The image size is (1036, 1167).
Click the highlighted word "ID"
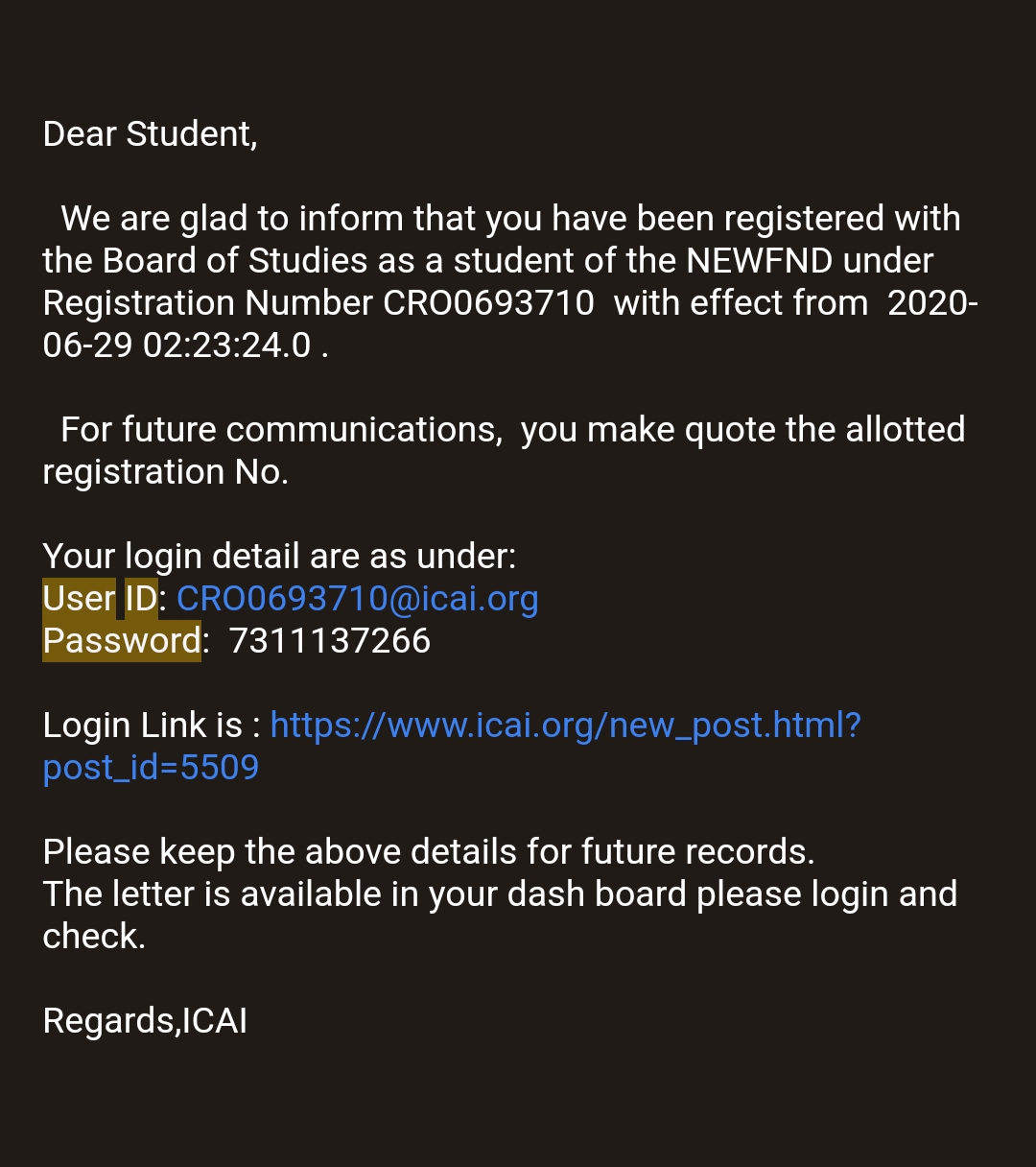141,599
